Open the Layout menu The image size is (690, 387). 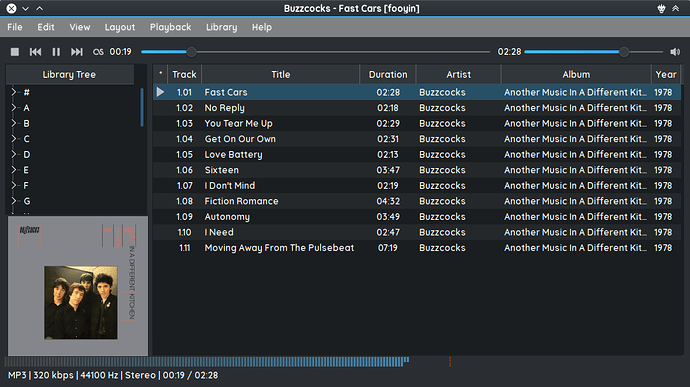pyautogui.click(x=120, y=27)
